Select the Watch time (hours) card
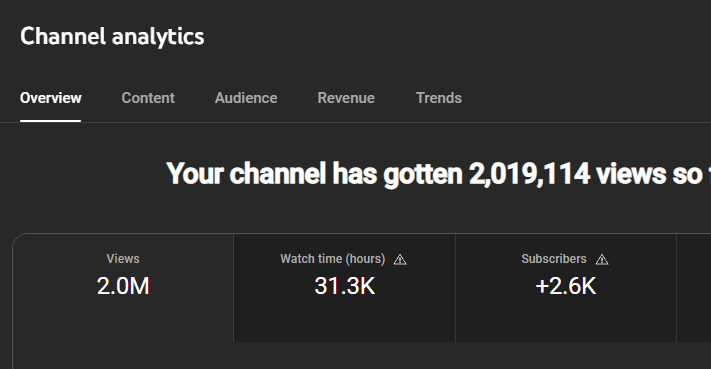The width and height of the screenshot is (711, 369). 345,288
